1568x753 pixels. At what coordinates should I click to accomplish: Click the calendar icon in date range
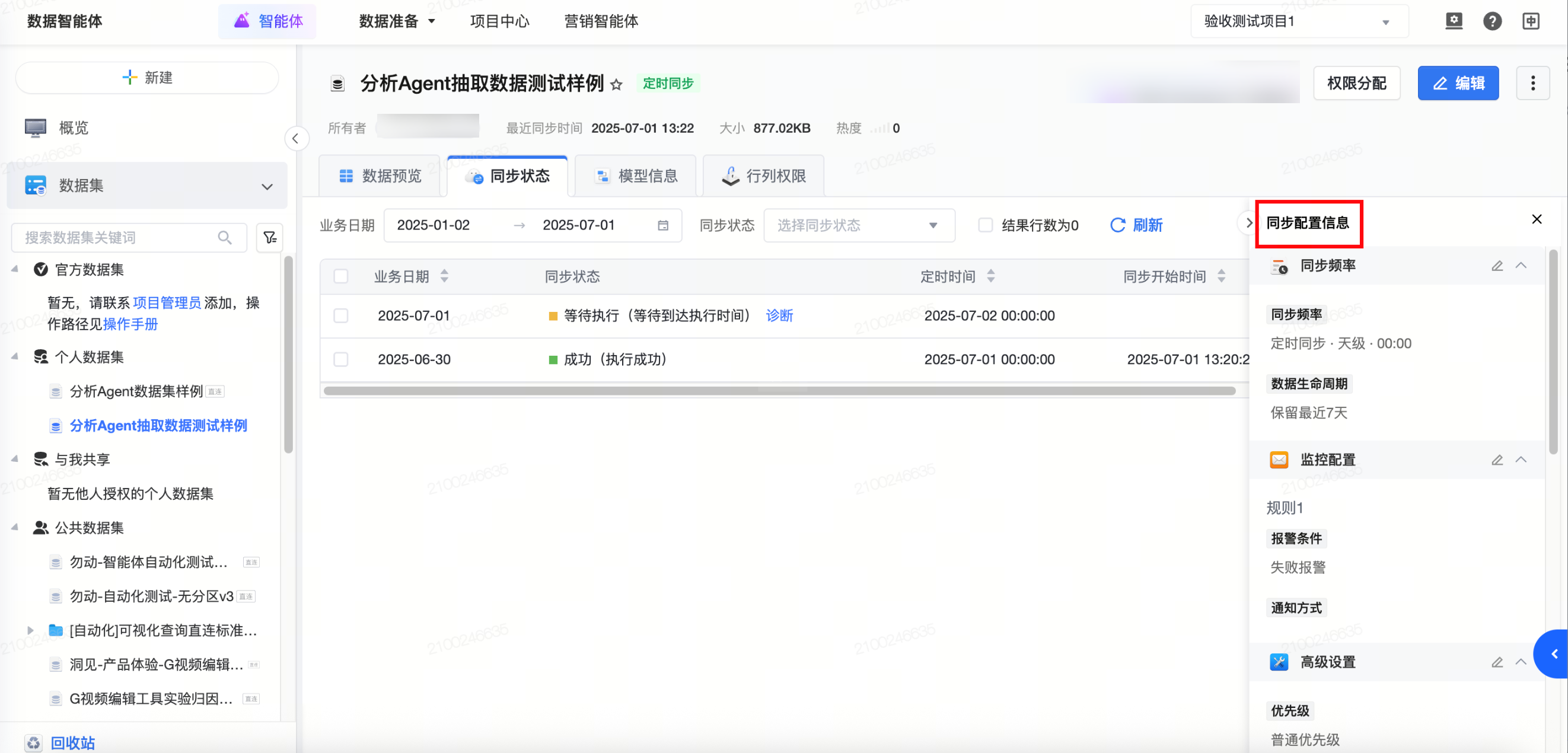coord(663,225)
